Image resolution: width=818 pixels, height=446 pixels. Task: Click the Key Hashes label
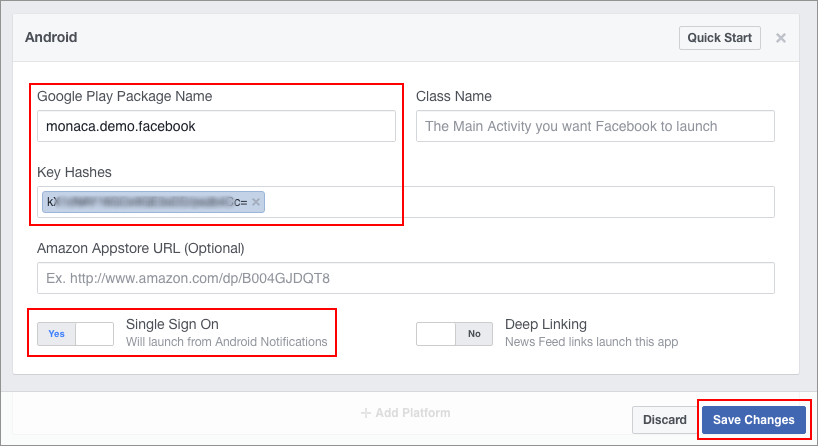pos(75,172)
